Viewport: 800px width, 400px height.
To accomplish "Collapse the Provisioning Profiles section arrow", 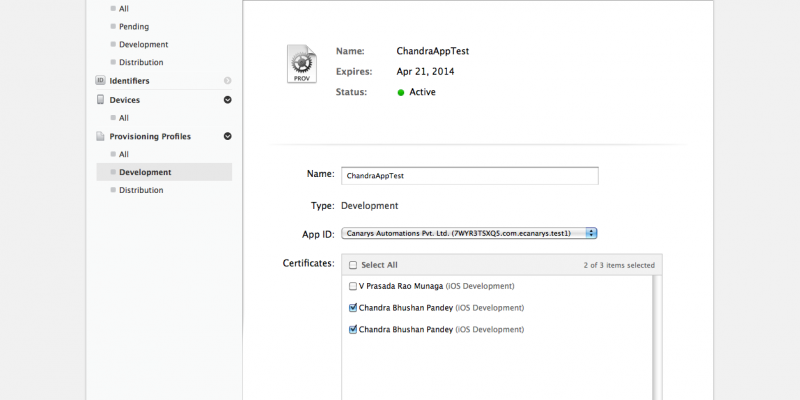I will coord(227,136).
